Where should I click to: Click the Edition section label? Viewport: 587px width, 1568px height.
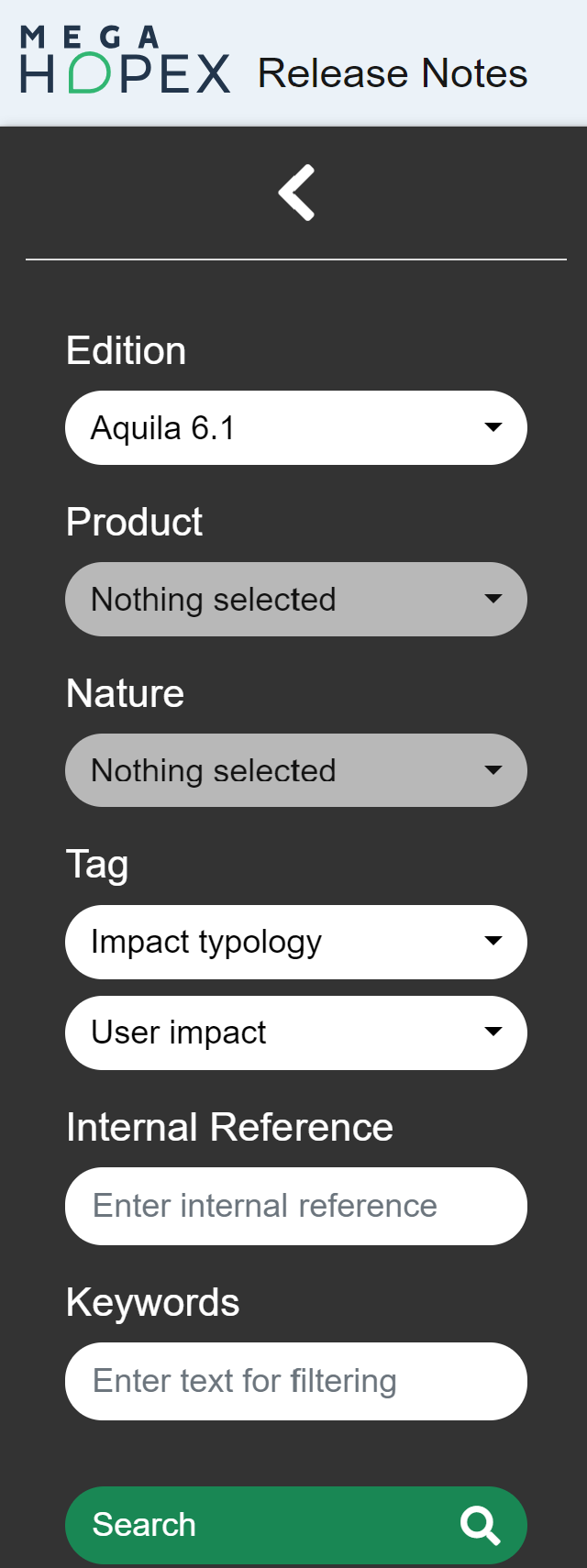point(126,350)
